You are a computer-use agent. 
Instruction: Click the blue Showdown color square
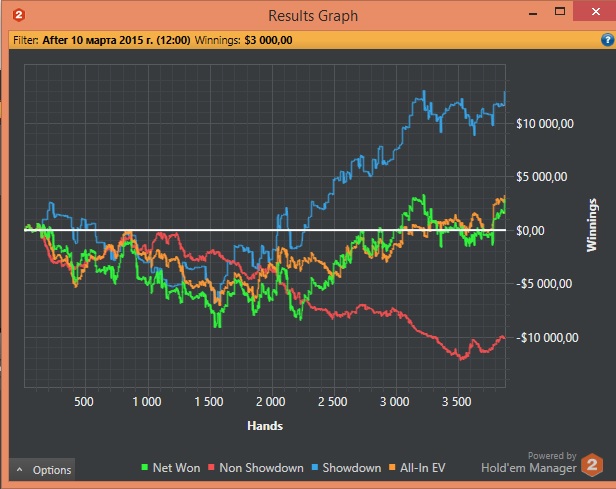click(x=316, y=467)
